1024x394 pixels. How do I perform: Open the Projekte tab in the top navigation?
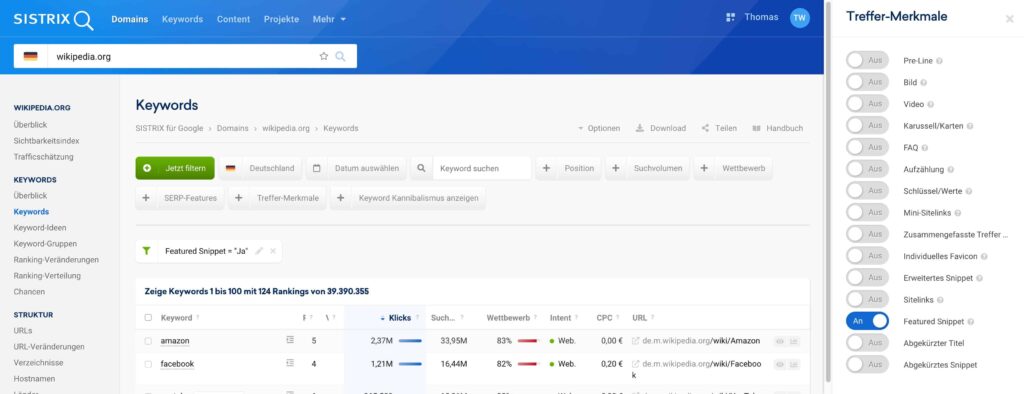point(281,19)
